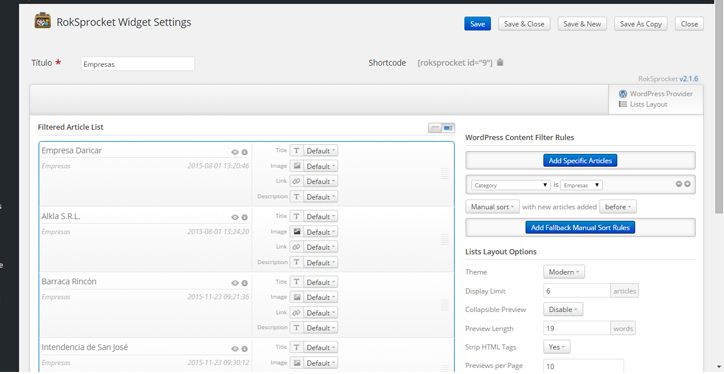The height and width of the screenshot is (374, 724).
Task: Click info icon beside Intendencia de San José
Action: pos(245,349)
